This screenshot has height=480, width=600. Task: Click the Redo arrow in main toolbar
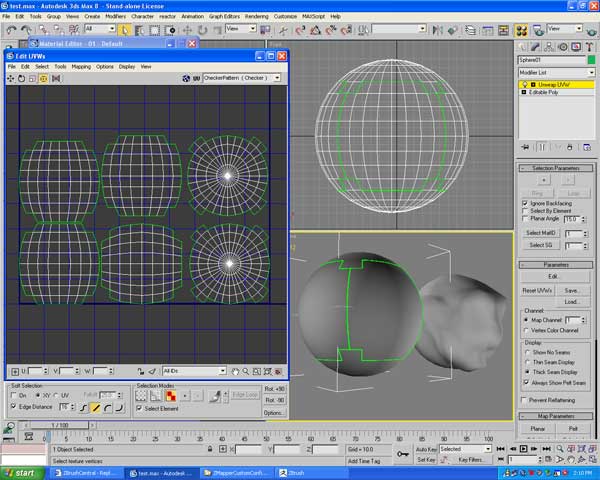point(26,30)
